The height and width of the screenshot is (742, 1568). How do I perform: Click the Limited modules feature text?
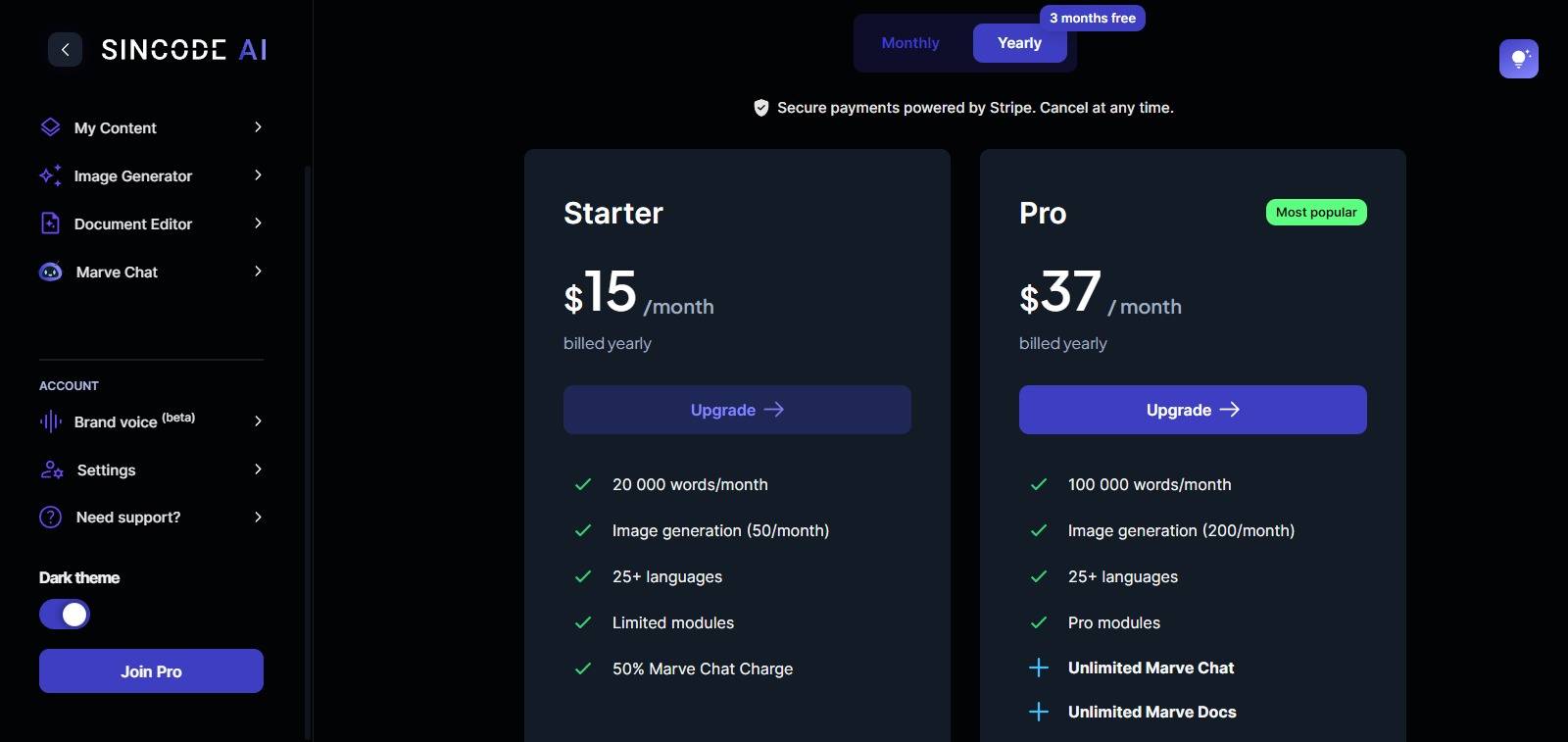673,622
